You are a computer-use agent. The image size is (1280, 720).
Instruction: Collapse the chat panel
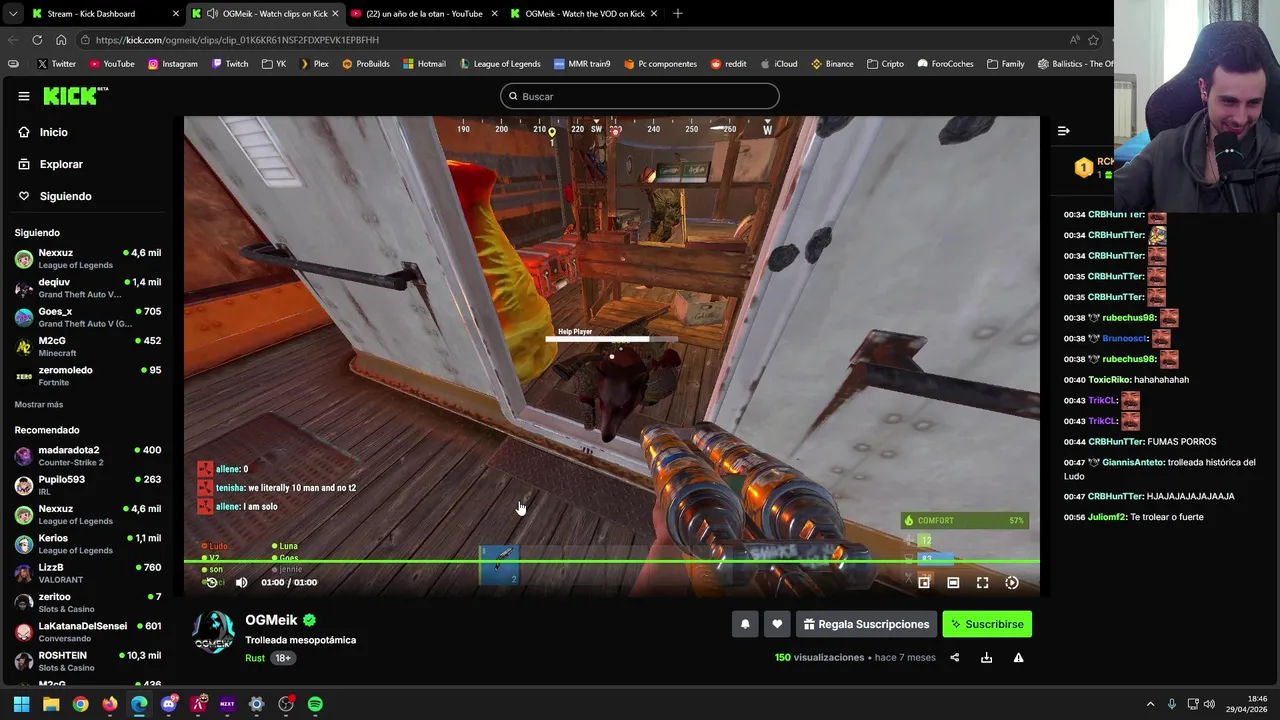[x=1063, y=131]
